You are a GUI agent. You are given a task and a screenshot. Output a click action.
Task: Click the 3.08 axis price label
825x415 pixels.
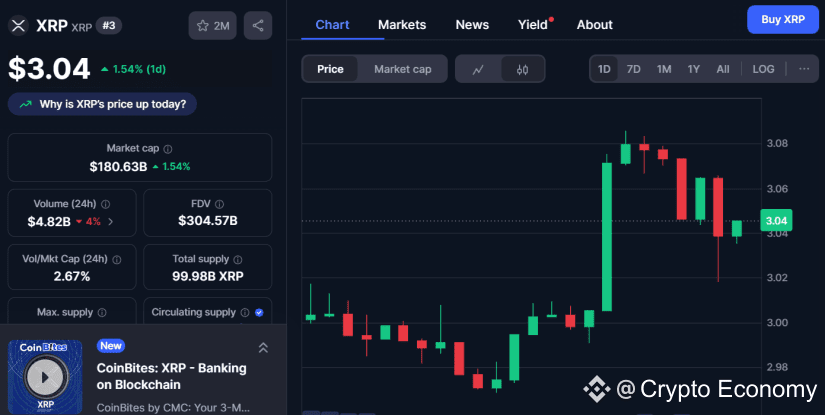(x=777, y=144)
